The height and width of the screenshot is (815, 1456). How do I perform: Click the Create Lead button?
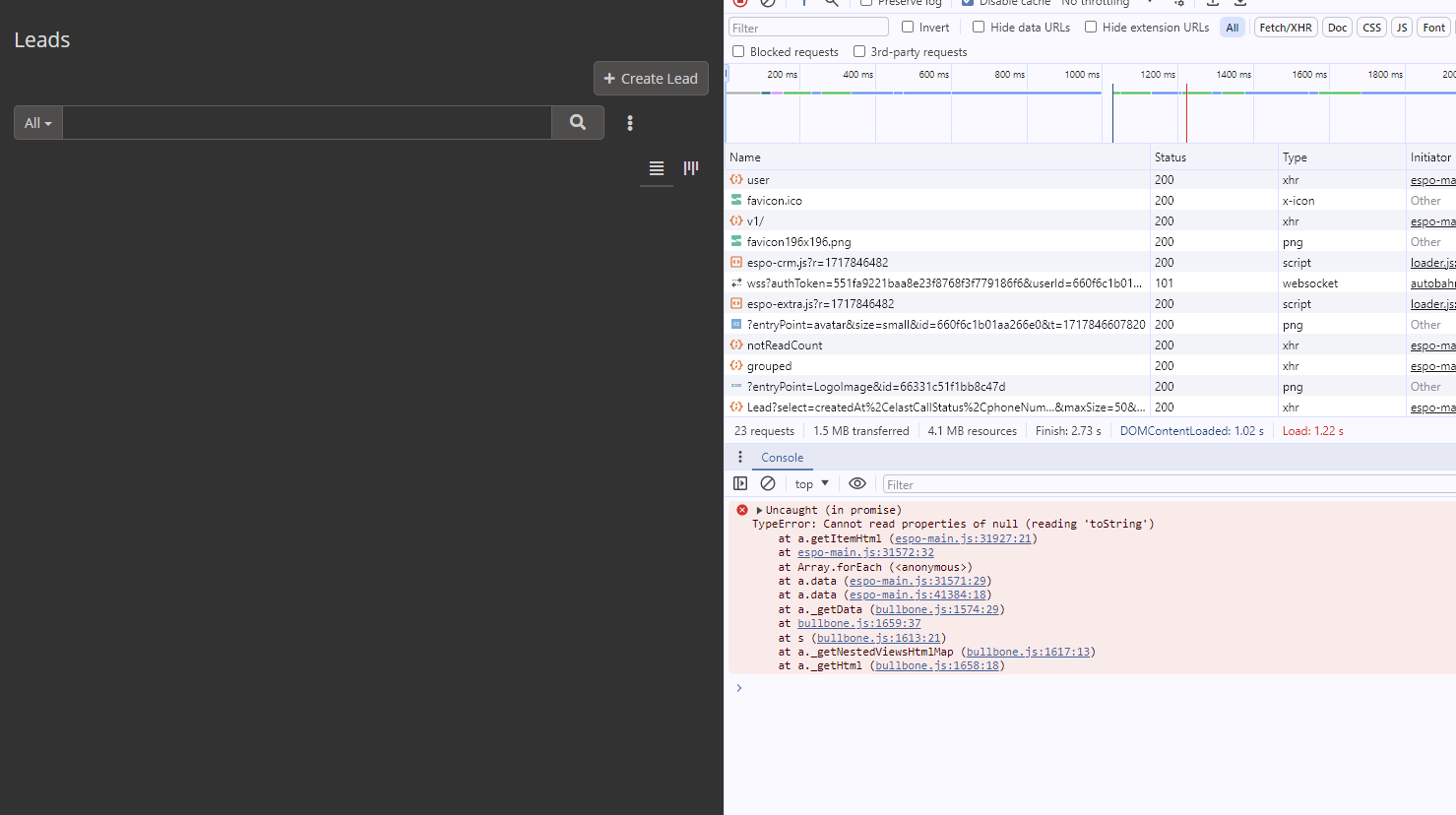(x=651, y=79)
